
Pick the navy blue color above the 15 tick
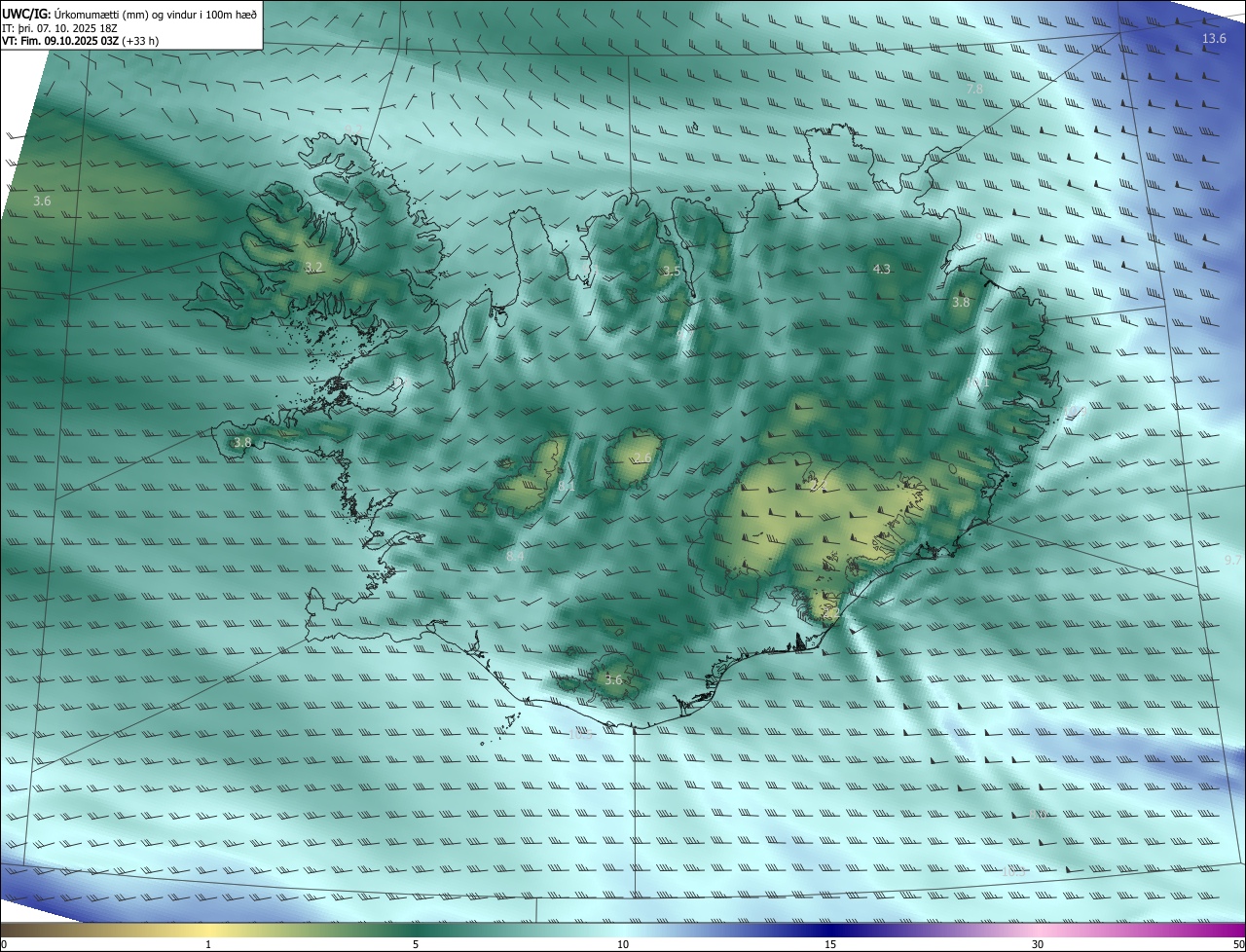[830, 930]
